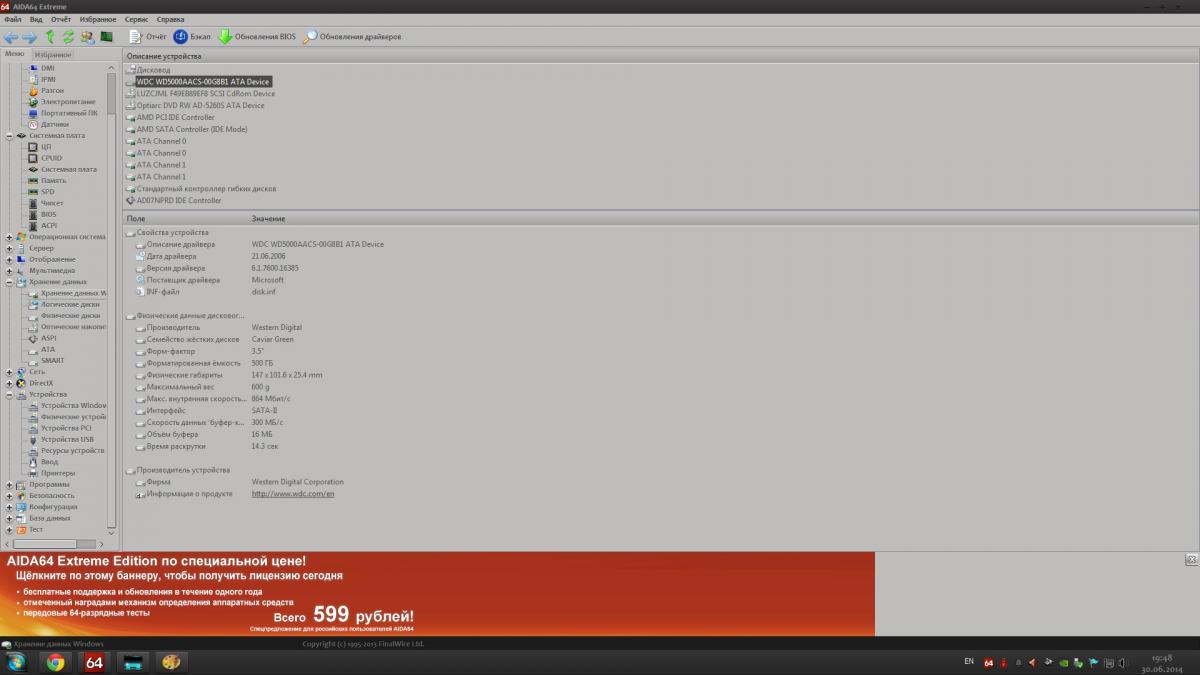Close the AIDA64 advertisement banner
This screenshot has height=675, width=1200.
point(1191,559)
